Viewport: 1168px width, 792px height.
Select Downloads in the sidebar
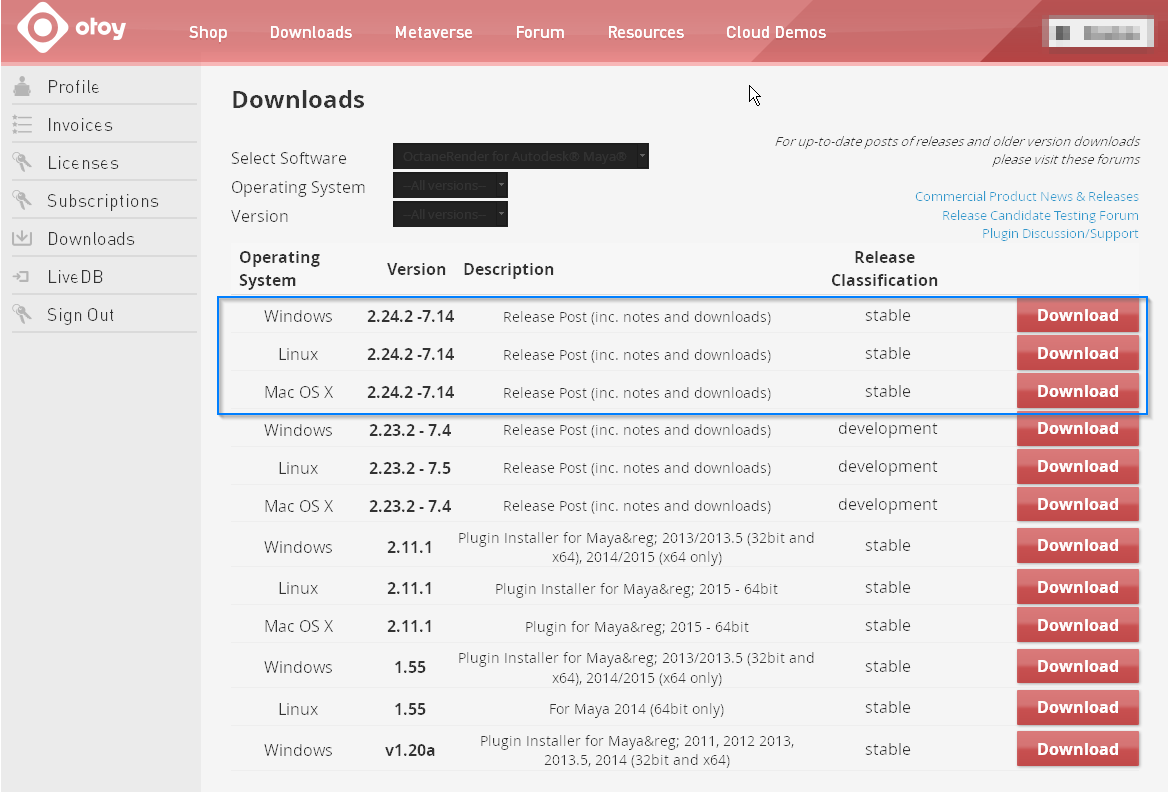tap(91, 238)
